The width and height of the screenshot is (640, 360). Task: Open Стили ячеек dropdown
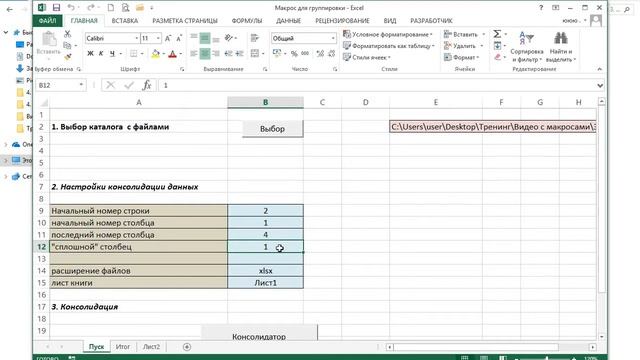[x=367, y=57]
